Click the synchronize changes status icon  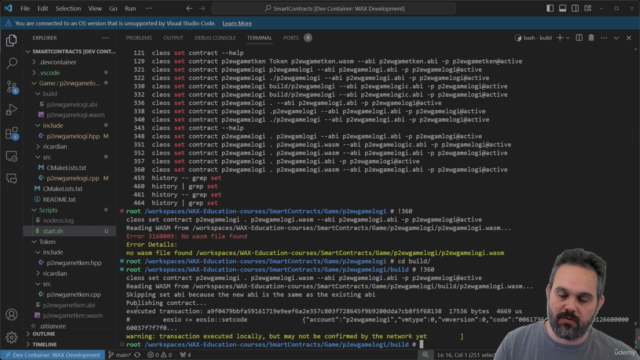tap(138, 355)
